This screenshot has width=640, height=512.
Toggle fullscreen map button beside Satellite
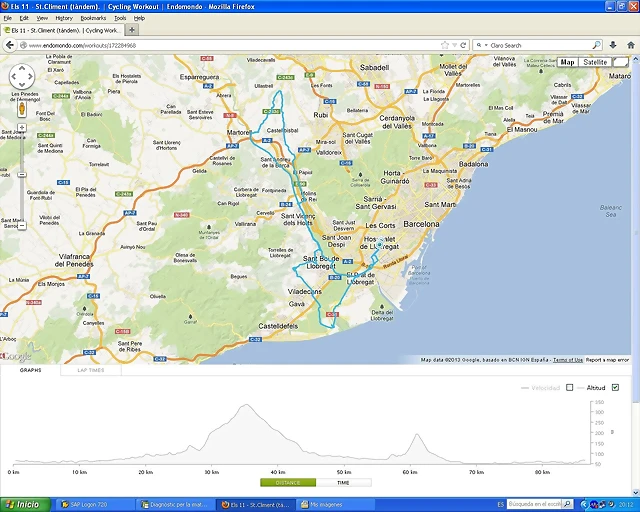[x=620, y=62]
